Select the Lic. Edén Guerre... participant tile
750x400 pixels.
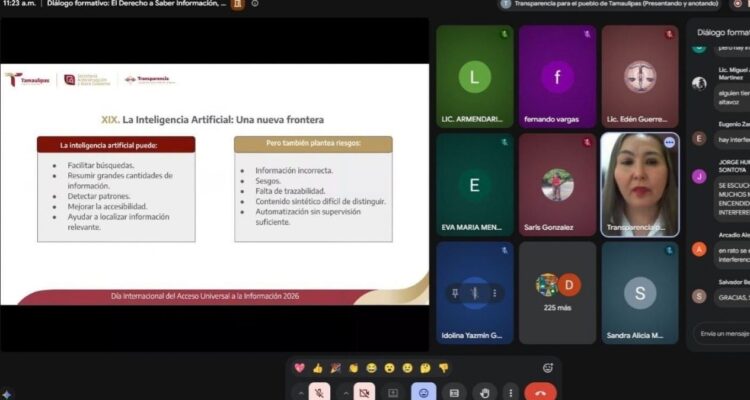pos(640,77)
